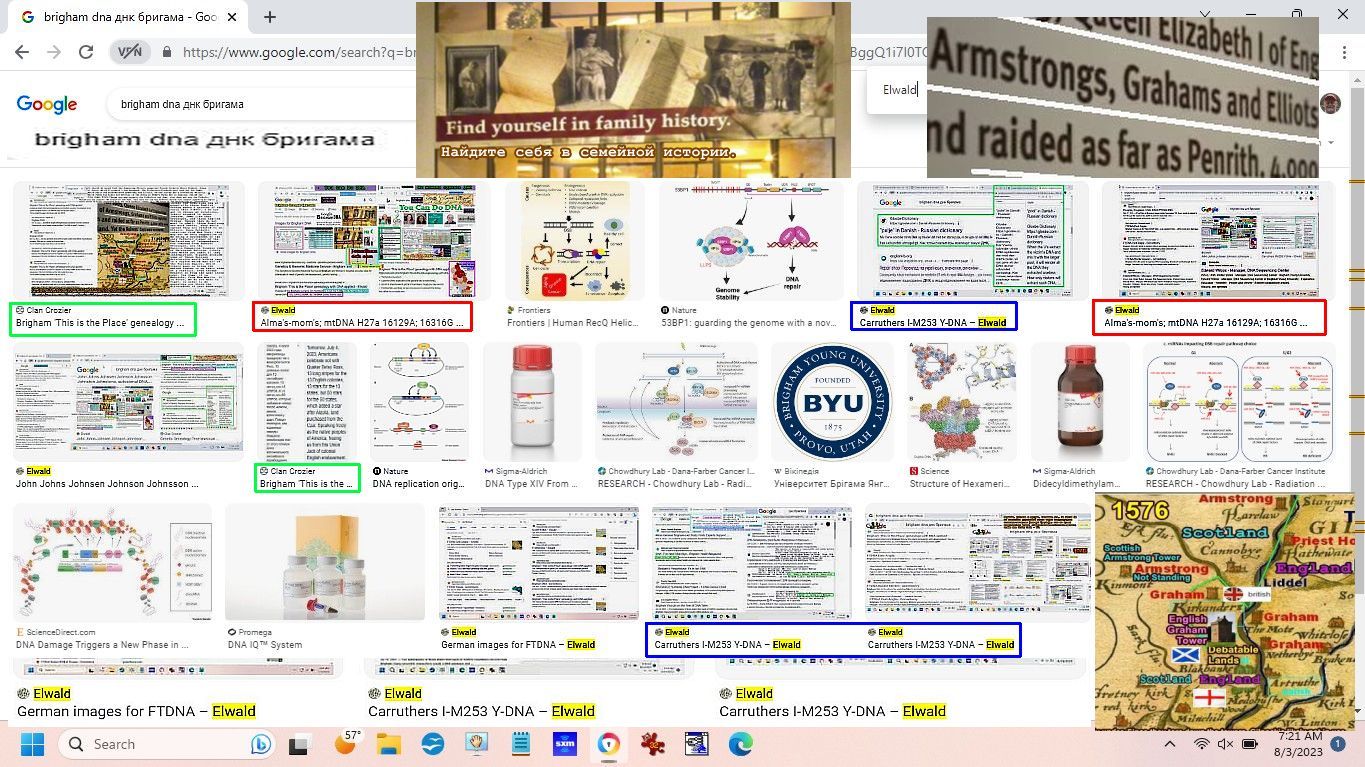Screen dimensions: 1365x767
Task: Open the 53BP1 genome stability diagram thumbnail
Action: coord(749,240)
